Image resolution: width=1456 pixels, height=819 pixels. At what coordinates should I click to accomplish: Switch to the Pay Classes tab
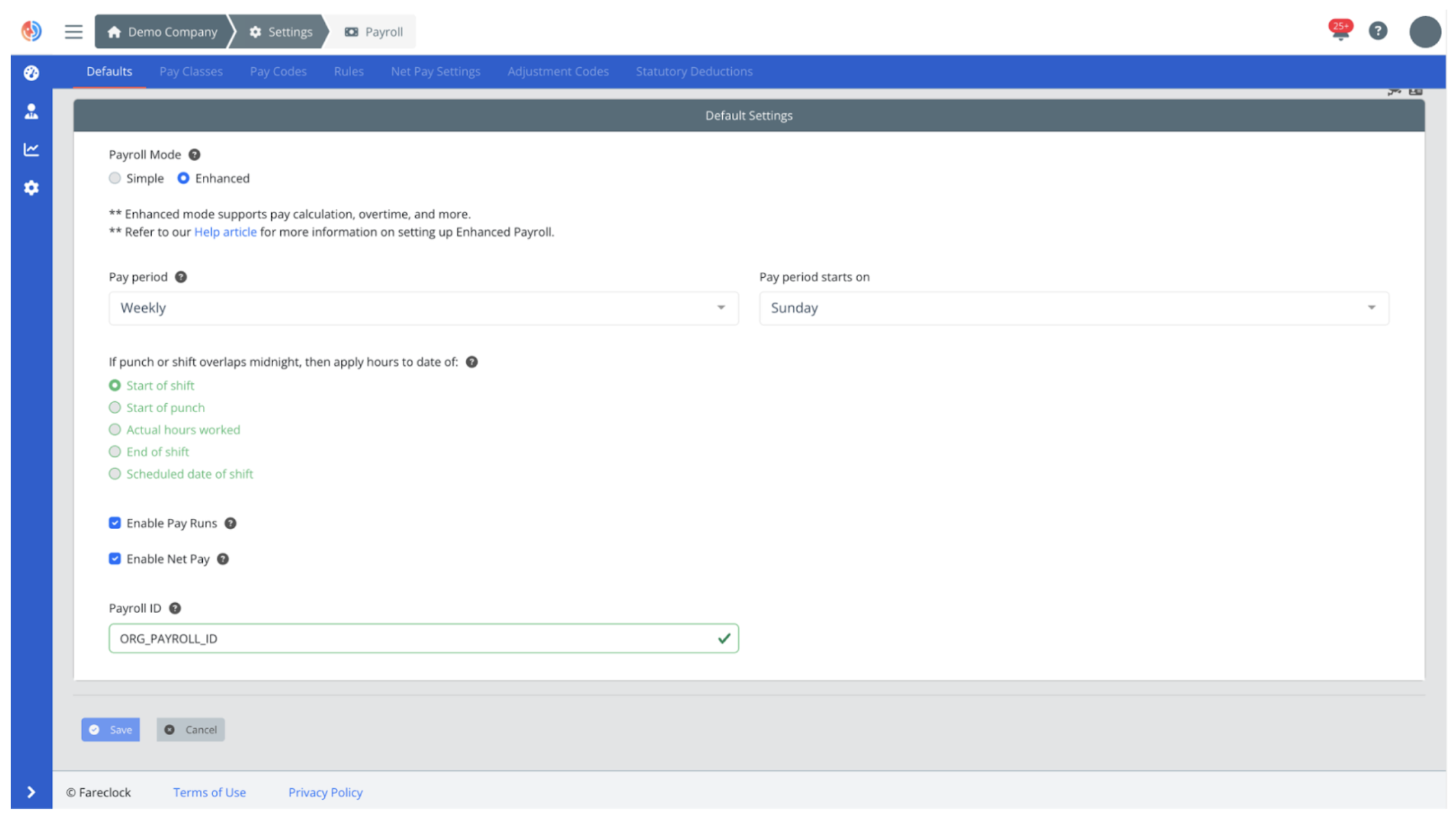191,71
